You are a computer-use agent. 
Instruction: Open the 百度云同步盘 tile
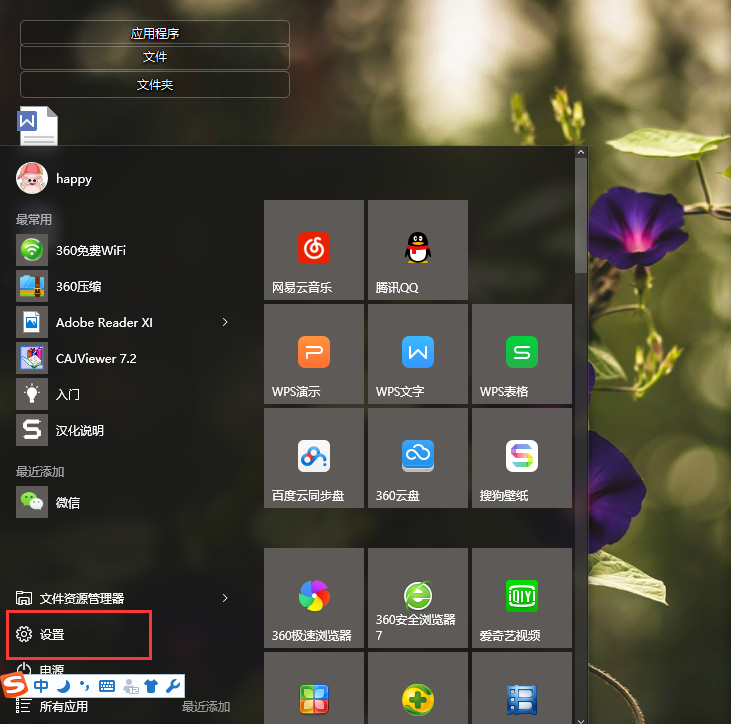click(x=314, y=458)
